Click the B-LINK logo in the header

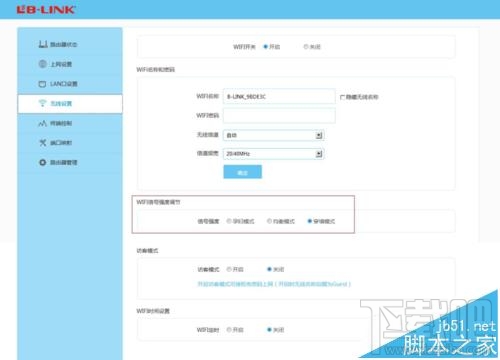(46, 9)
